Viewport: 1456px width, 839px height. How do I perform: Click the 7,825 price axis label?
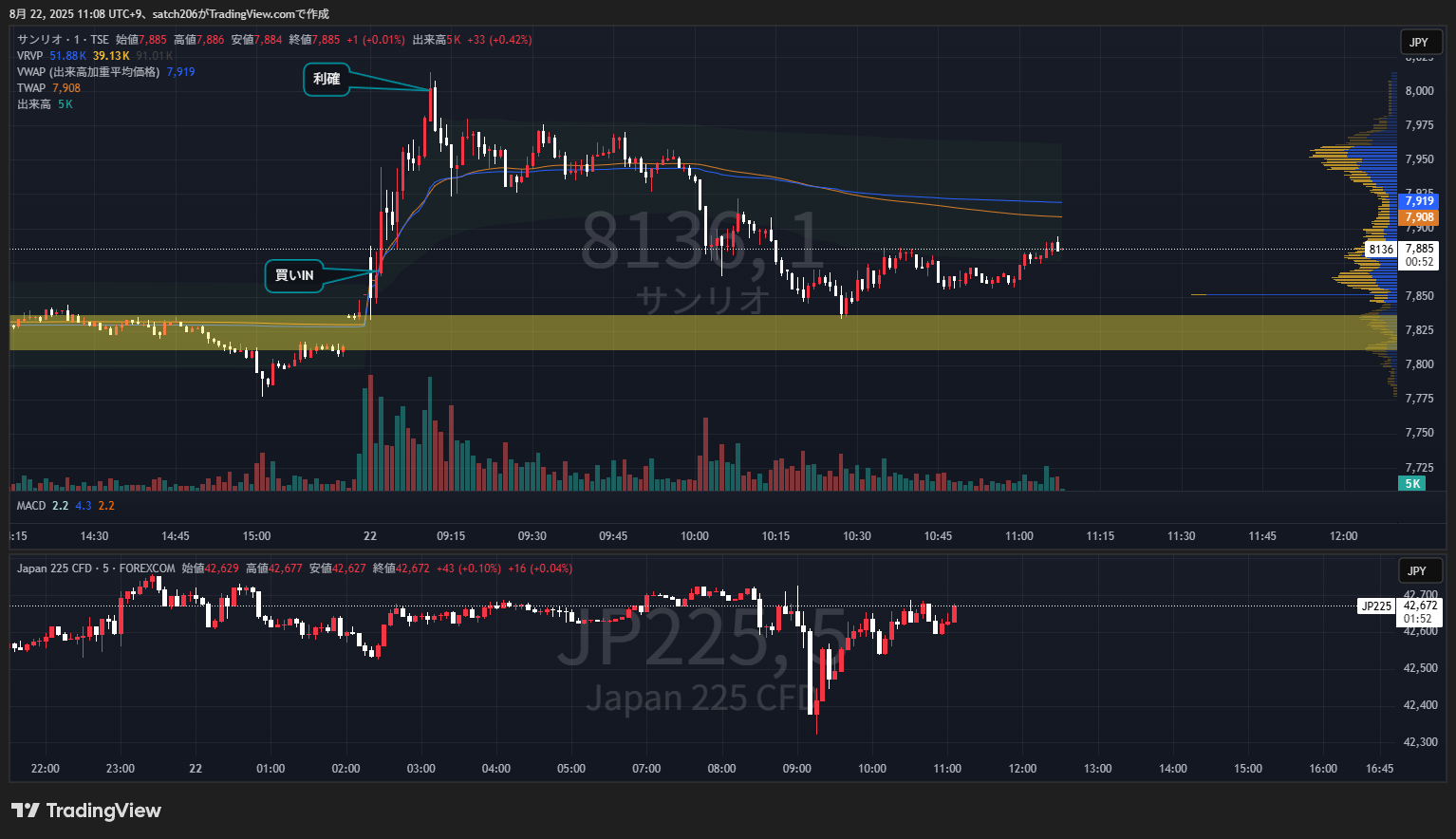(x=1420, y=330)
